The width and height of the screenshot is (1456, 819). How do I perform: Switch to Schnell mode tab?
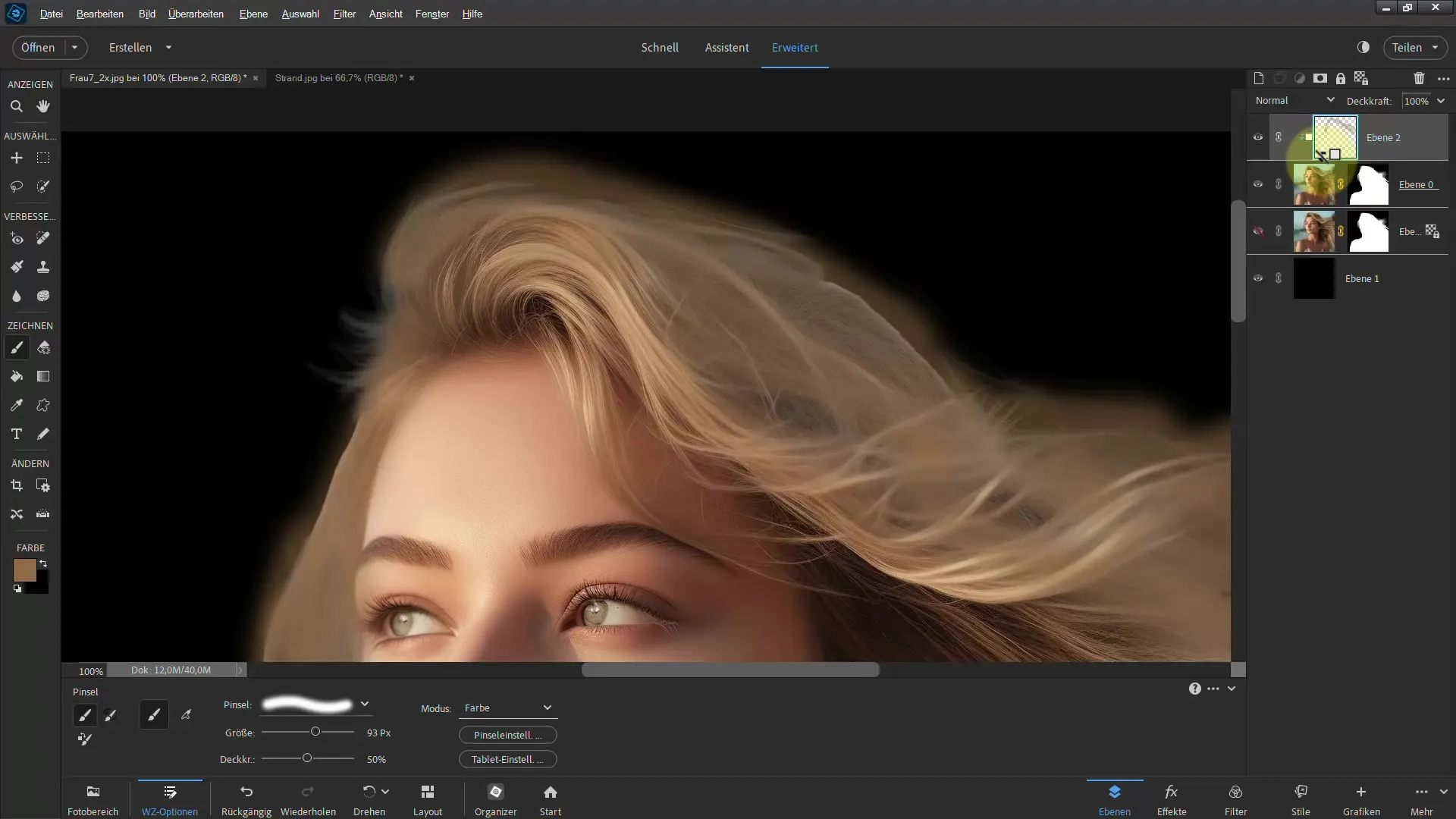pos(660,47)
